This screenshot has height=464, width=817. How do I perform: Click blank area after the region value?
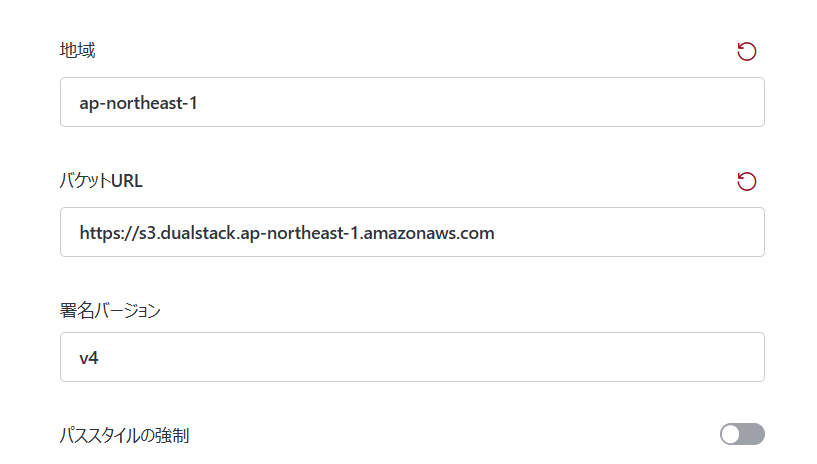tap(480, 102)
